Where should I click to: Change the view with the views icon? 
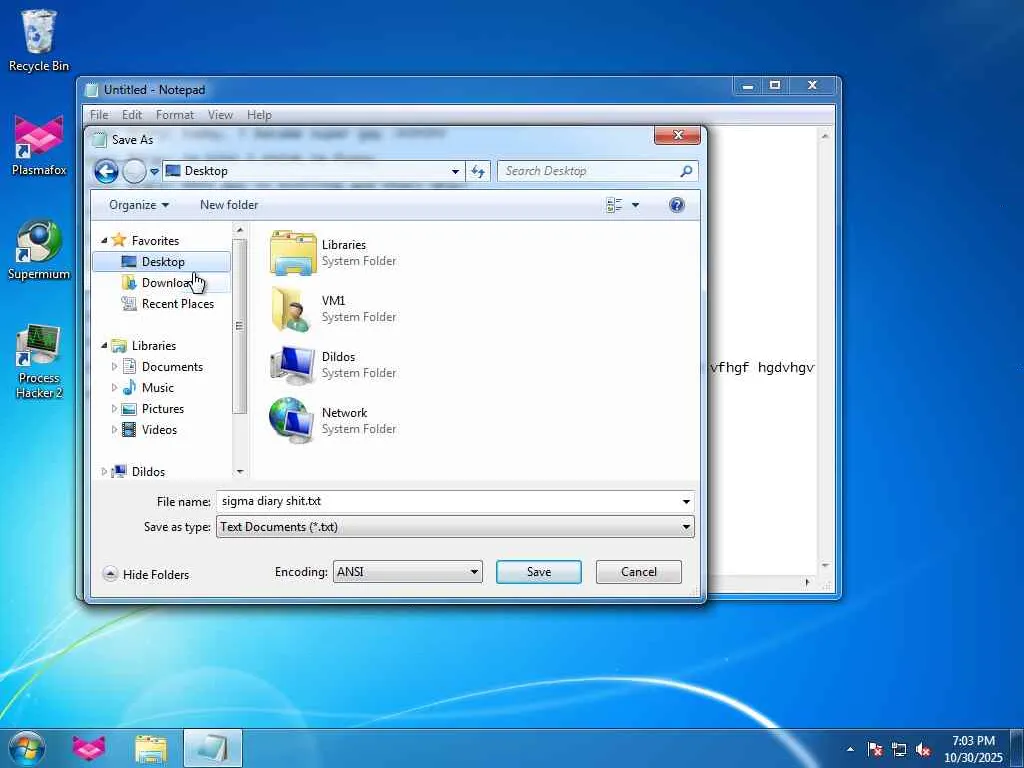click(614, 205)
